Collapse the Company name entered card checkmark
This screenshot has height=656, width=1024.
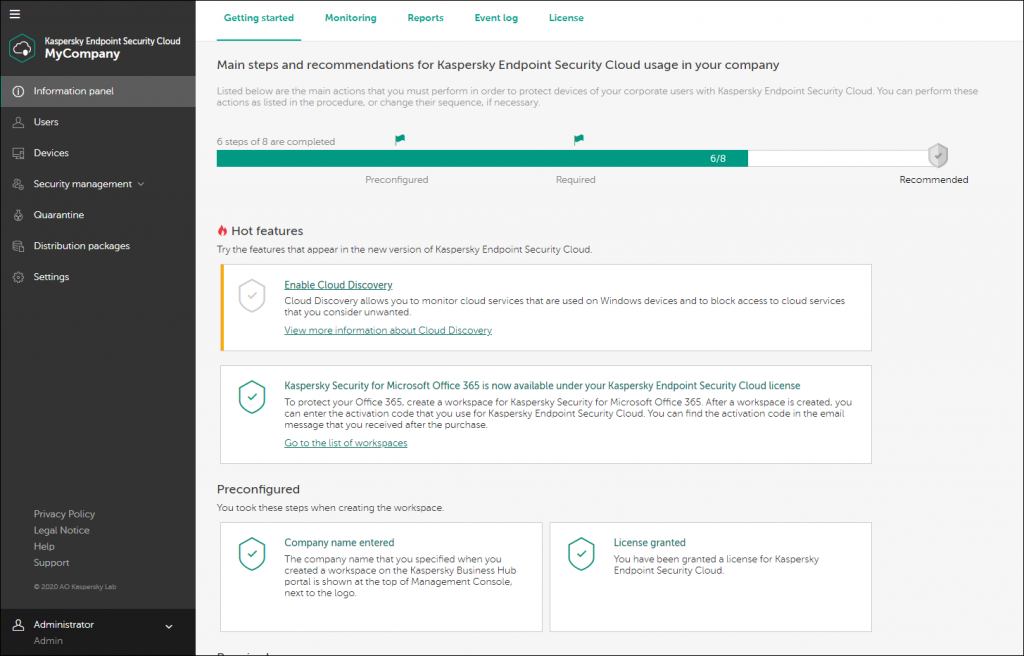pos(252,554)
